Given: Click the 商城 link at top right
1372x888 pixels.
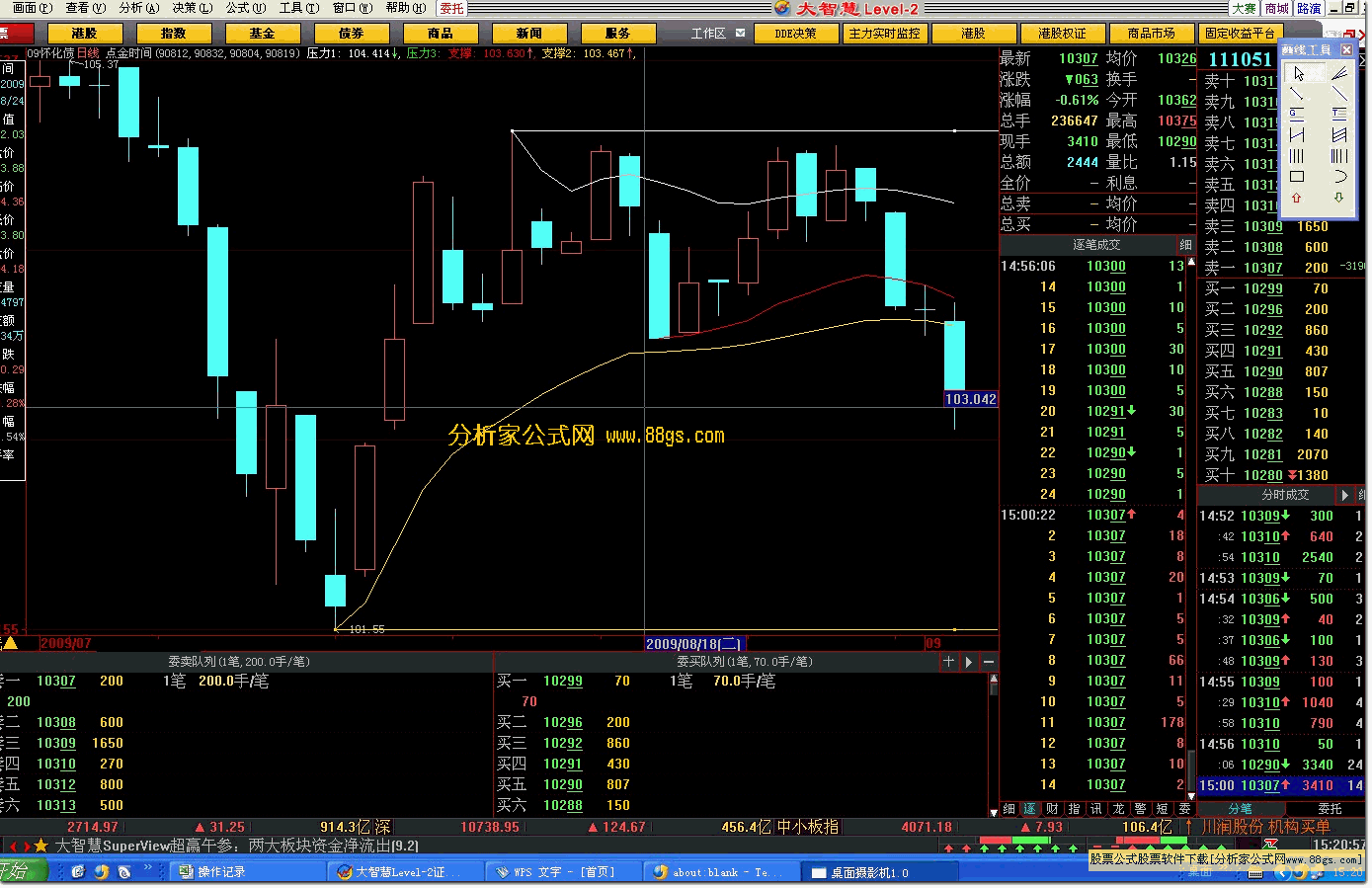Looking at the screenshot, I should tap(1276, 8).
